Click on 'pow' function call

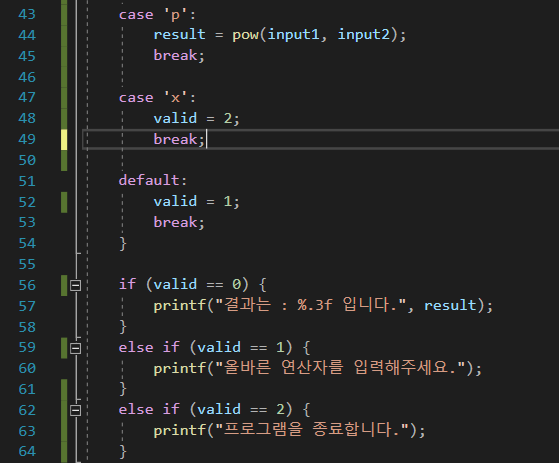[245, 35]
